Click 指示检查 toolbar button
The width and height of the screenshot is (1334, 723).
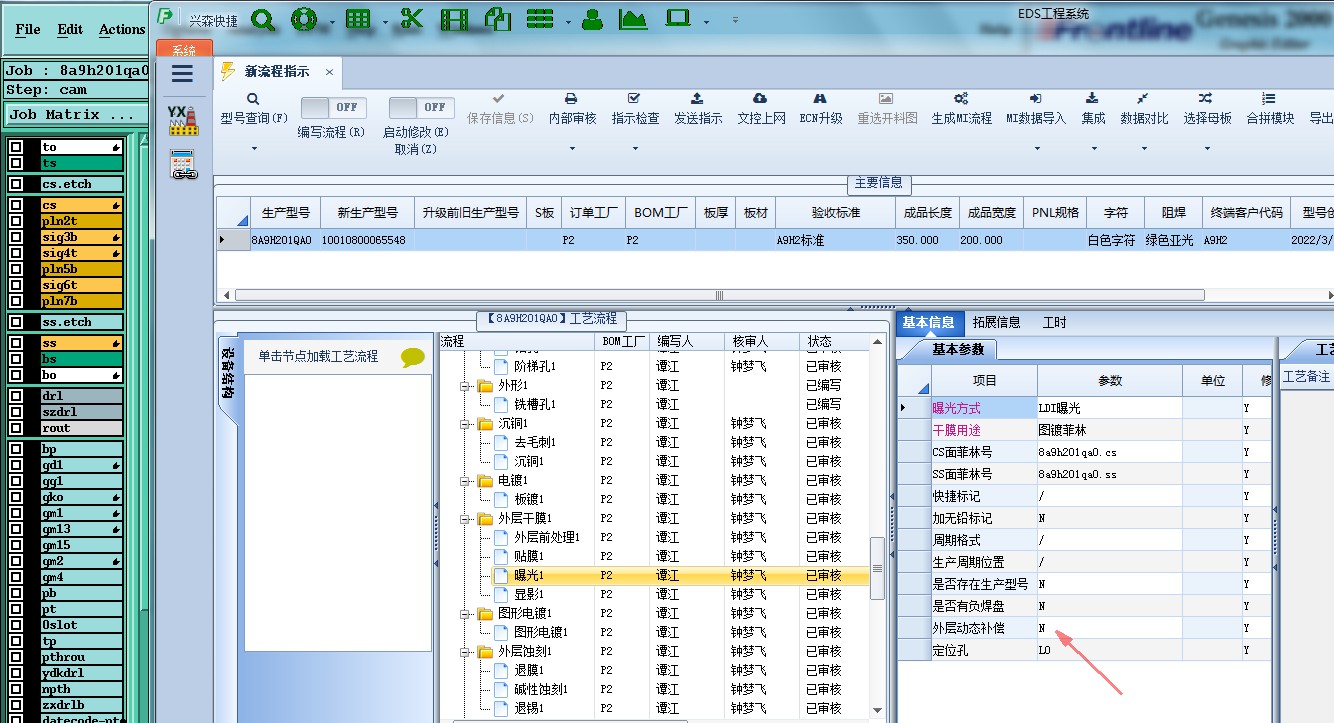tap(635, 109)
